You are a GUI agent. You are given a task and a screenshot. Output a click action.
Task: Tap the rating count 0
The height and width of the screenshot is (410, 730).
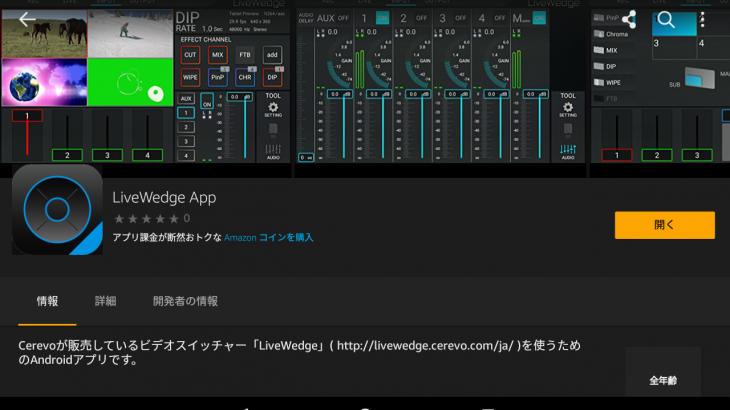pos(187,218)
